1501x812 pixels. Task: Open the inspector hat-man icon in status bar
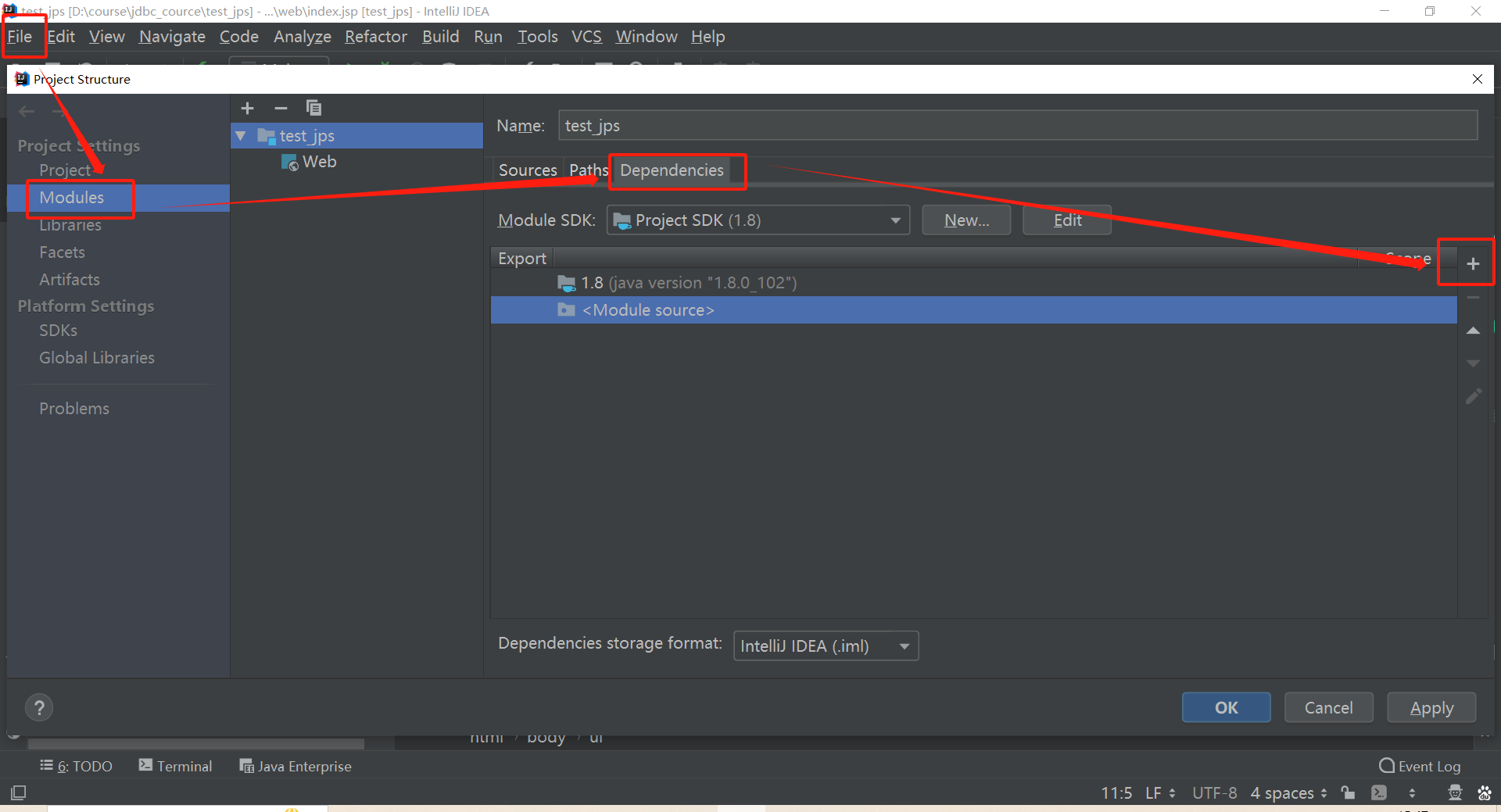pos(1455,792)
